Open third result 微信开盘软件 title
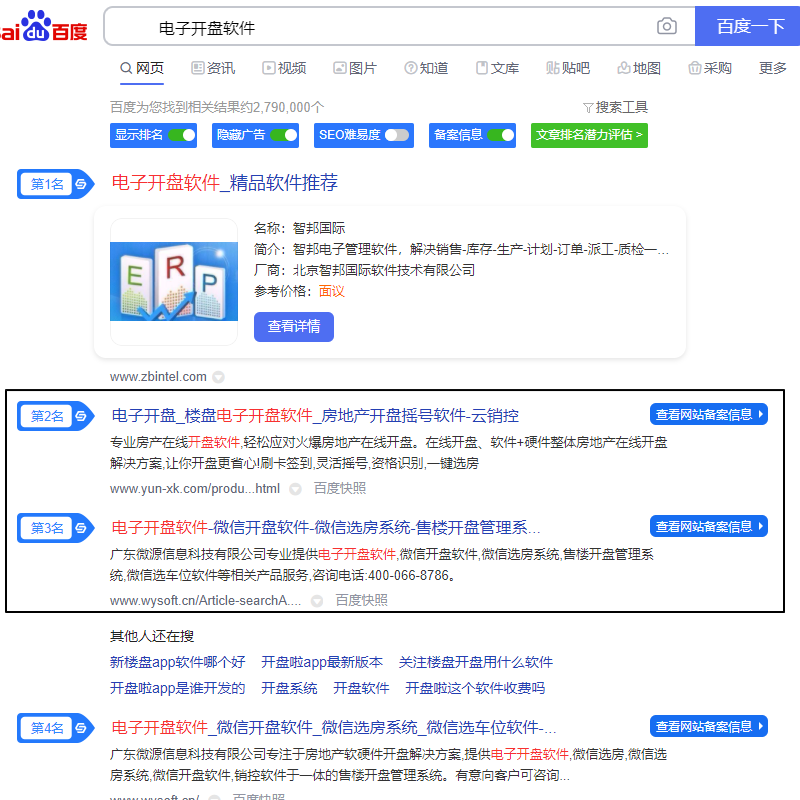800x800 pixels. (326, 528)
